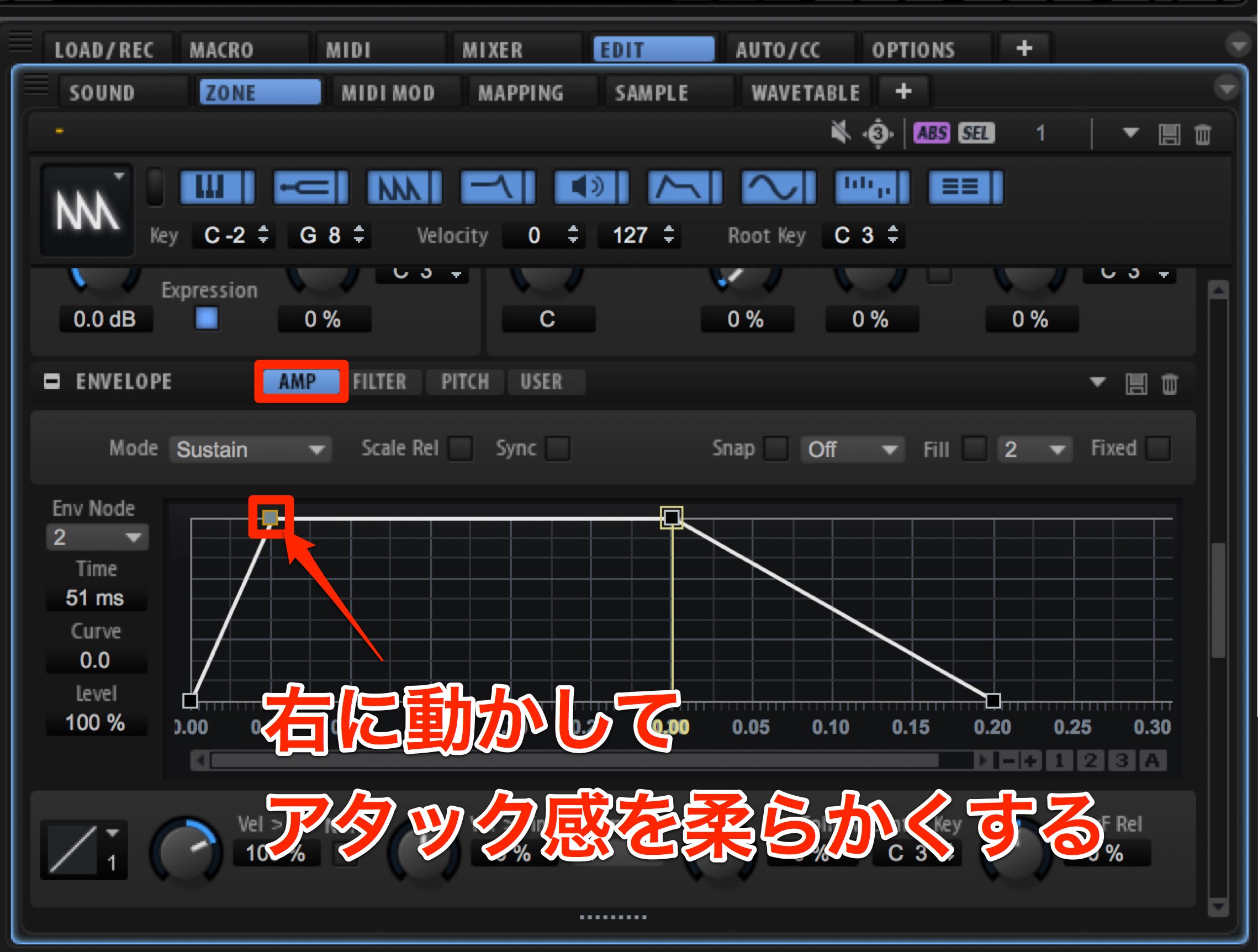1258x952 pixels.
Task: Switch to the WAVETABLE sub-tab
Action: click(805, 92)
